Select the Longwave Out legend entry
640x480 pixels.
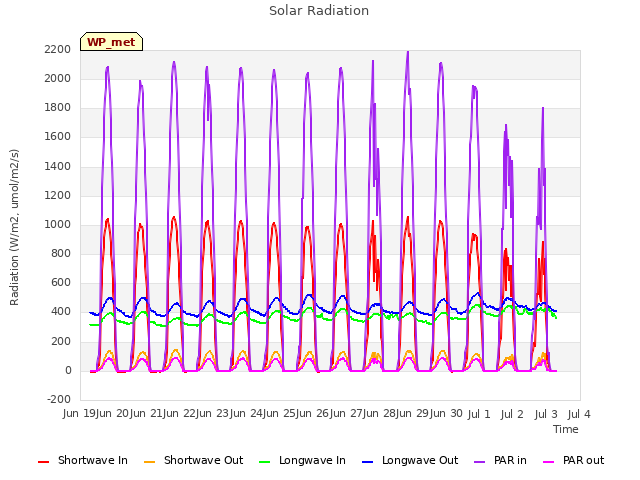point(410,460)
